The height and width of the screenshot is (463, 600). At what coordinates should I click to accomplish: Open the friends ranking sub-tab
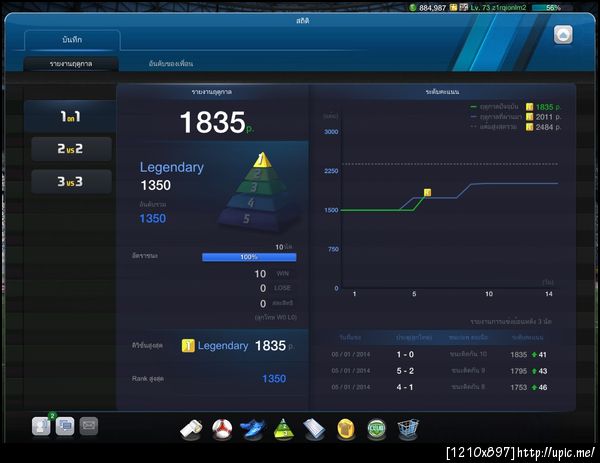point(171,64)
